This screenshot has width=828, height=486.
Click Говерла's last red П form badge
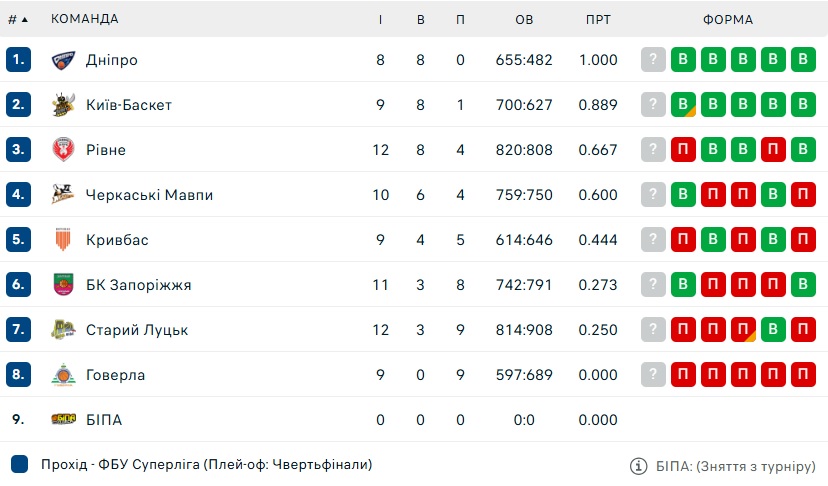pos(803,374)
